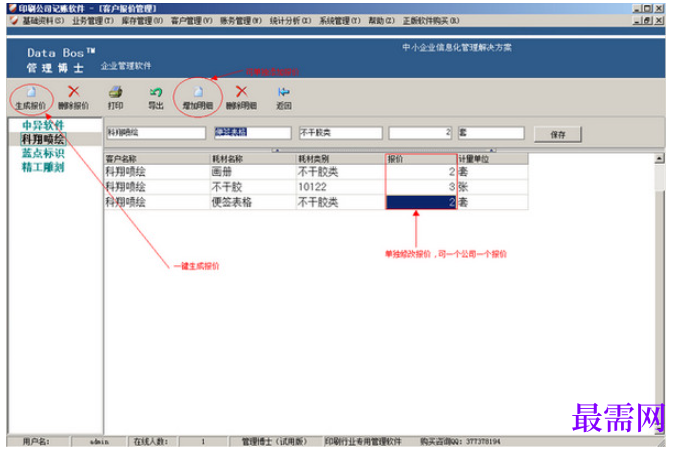Open the 系统管理 menu
Viewport: 684px width, 449px height.
point(340,21)
